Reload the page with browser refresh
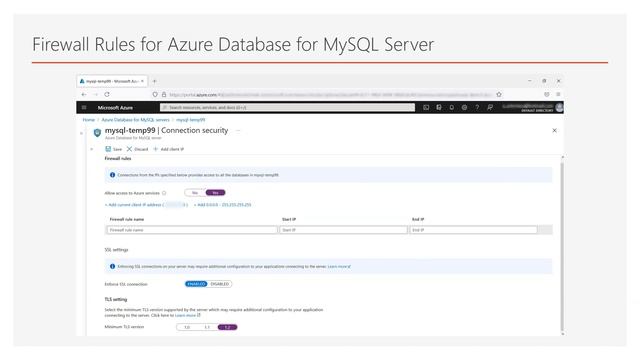Viewport: 640px width, 360px height. [x=107, y=94]
